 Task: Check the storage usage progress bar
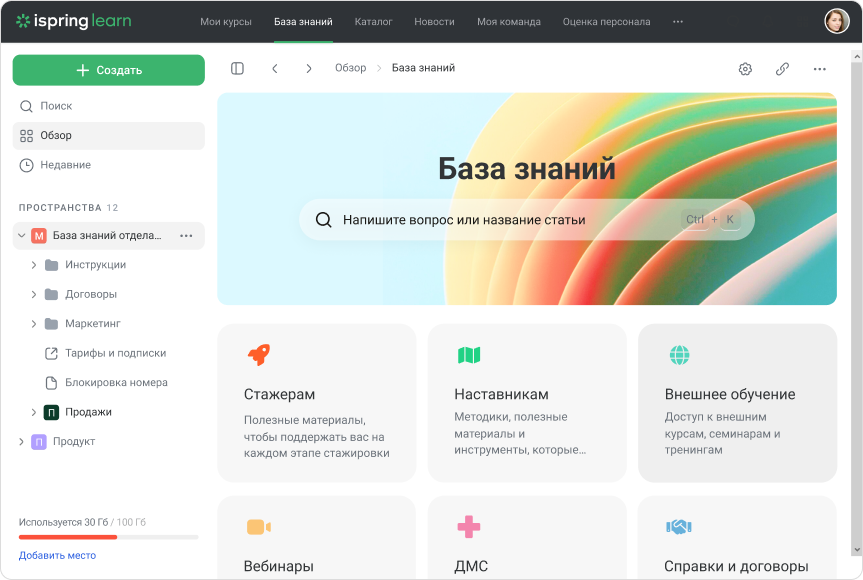click(x=108, y=536)
